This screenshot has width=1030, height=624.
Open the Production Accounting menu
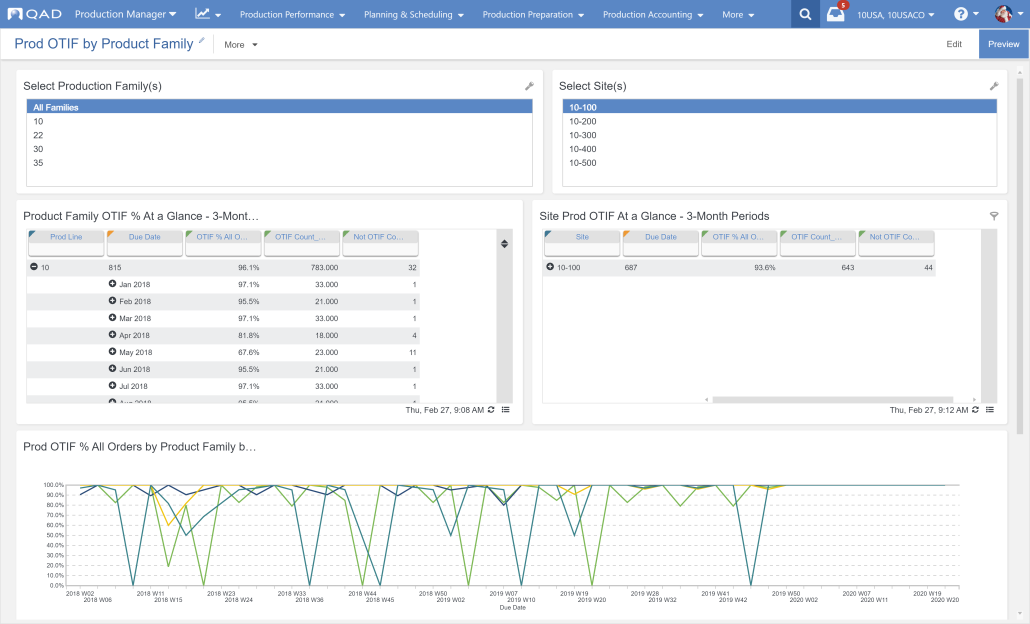pos(653,14)
